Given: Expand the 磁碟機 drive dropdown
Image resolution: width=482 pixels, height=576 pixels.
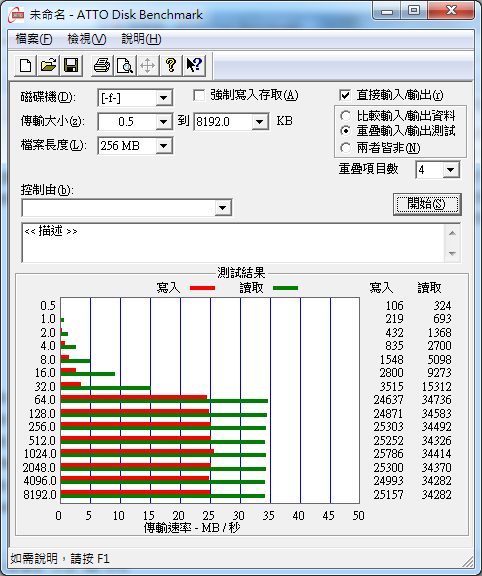Looking at the screenshot, I should click(163, 98).
